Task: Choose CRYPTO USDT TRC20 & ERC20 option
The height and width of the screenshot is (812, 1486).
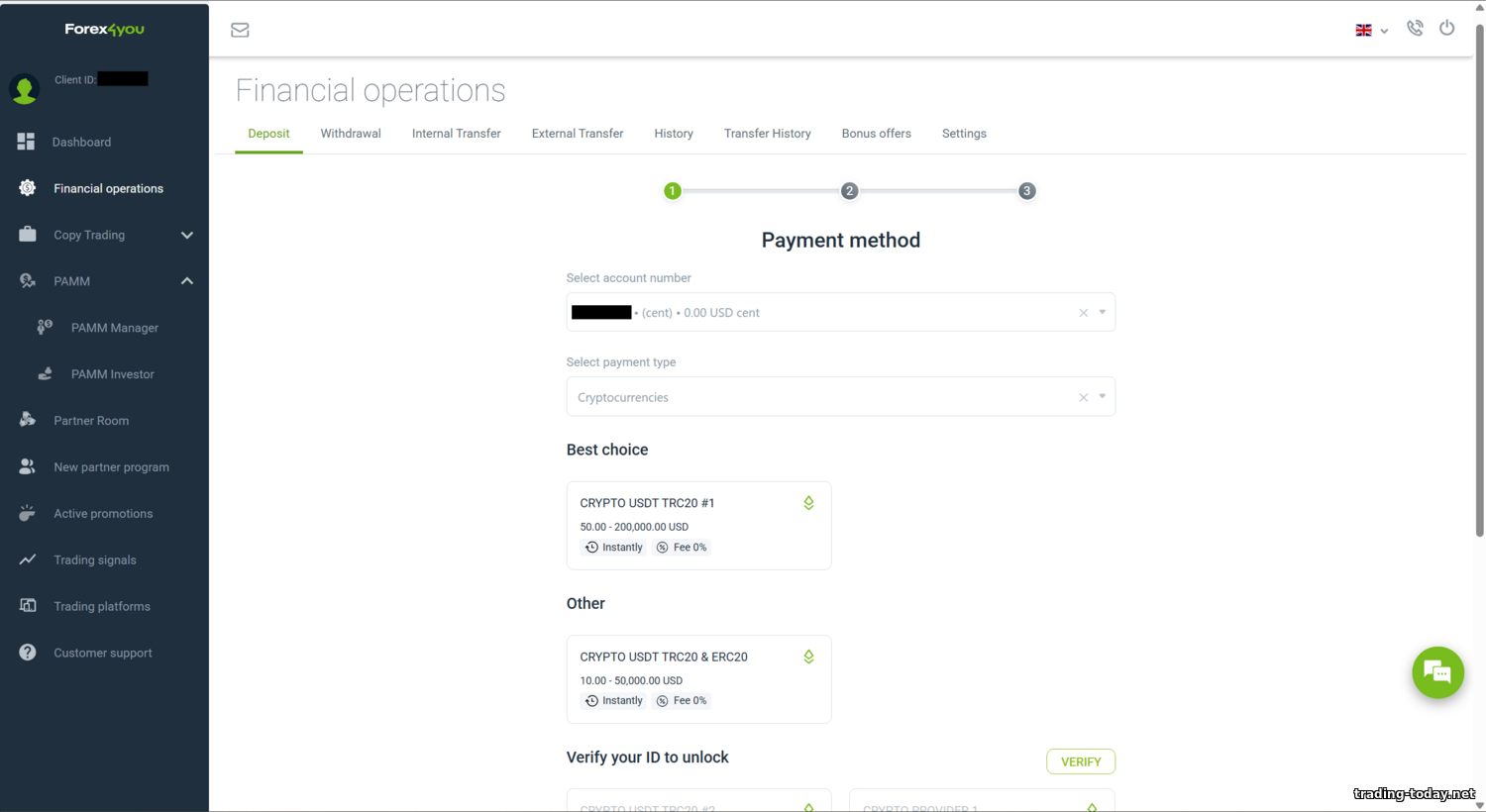Action: point(698,678)
